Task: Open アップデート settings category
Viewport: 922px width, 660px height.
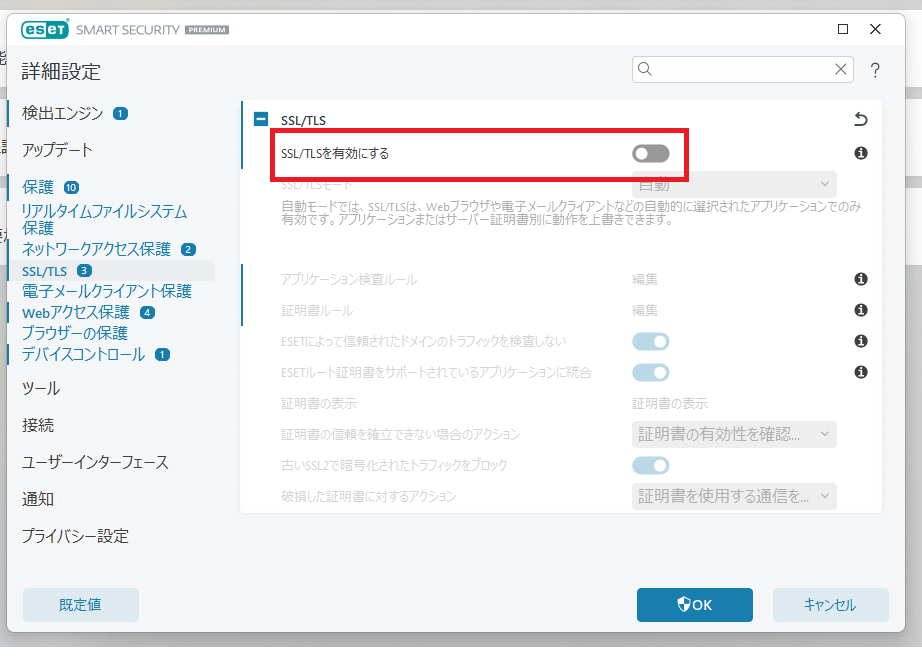Action: (x=57, y=150)
